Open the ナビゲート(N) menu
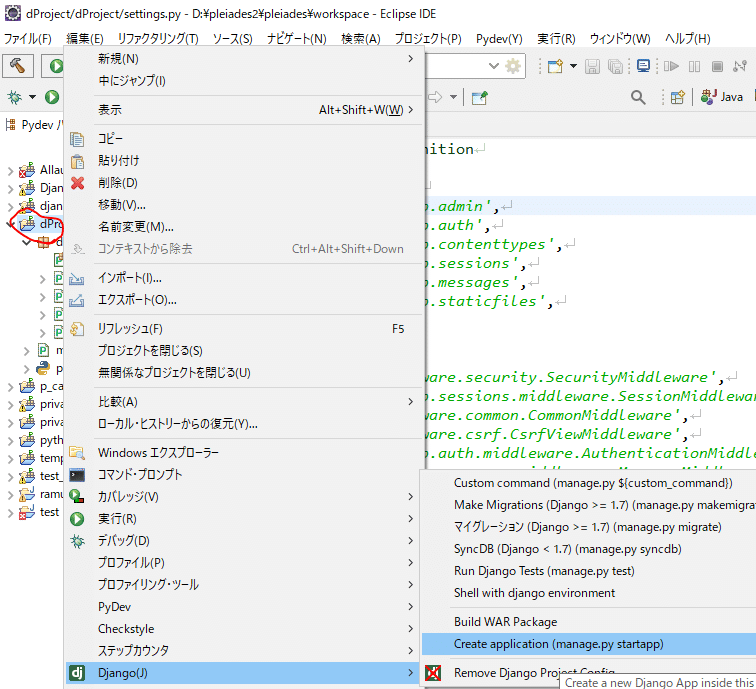 point(297,39)
